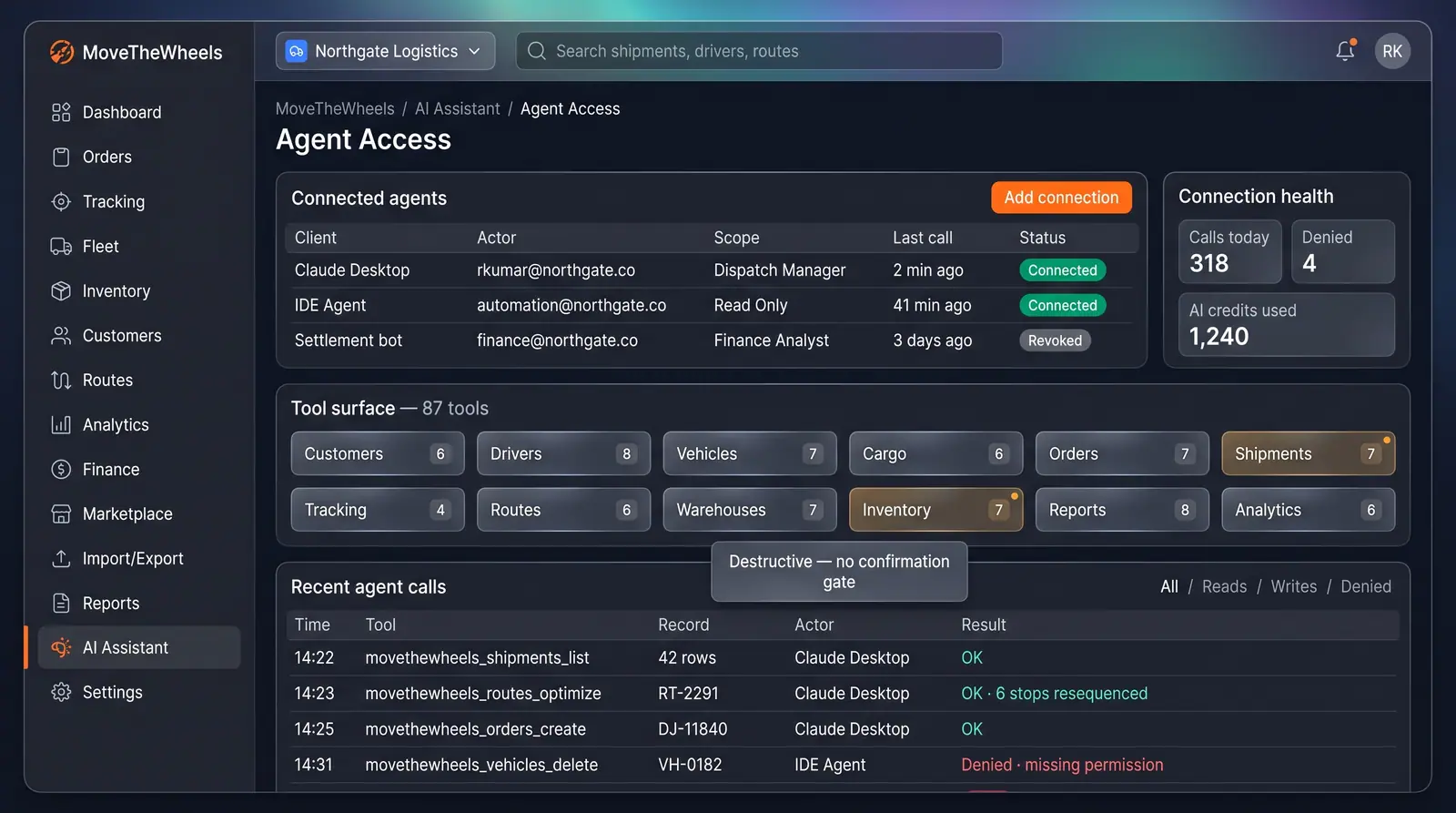Open the Tracking tool group chip
The width and height of the screenshot is (1456, 813).
point(378,510)
